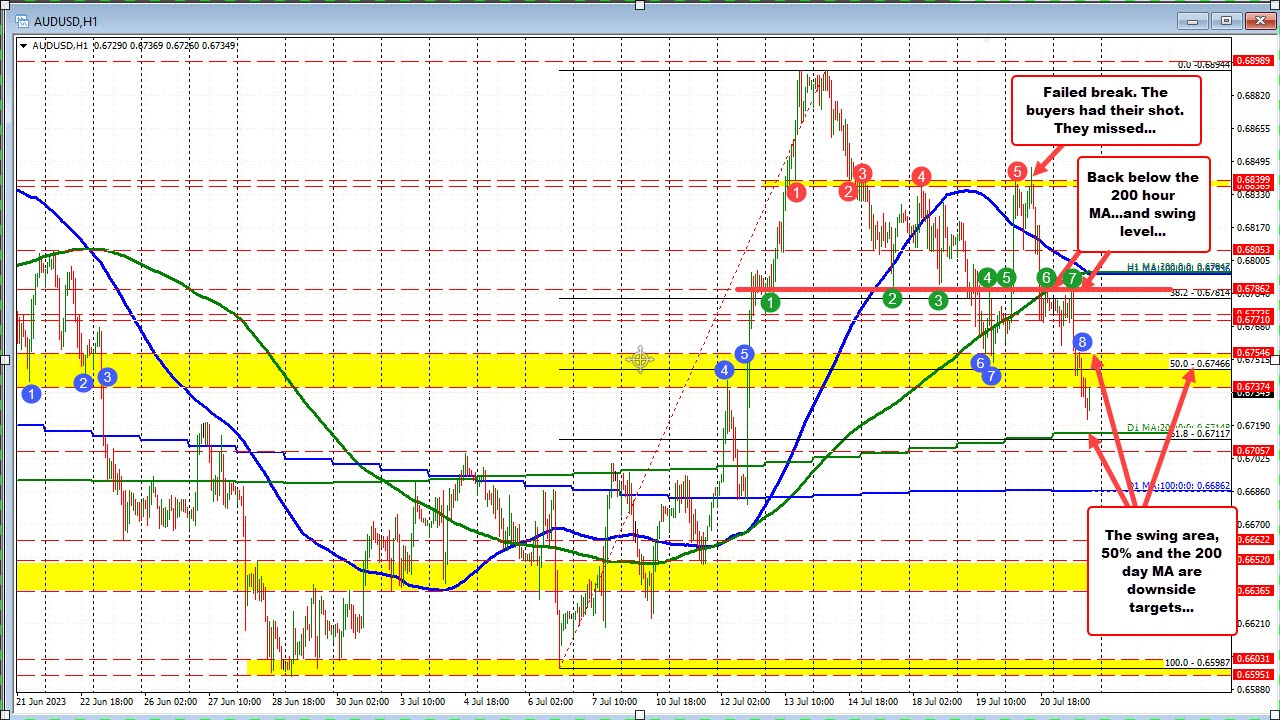Collapse the quote line with the disclosure triangle
Screen dimensions: 1280x720
[x=23, y=44]
